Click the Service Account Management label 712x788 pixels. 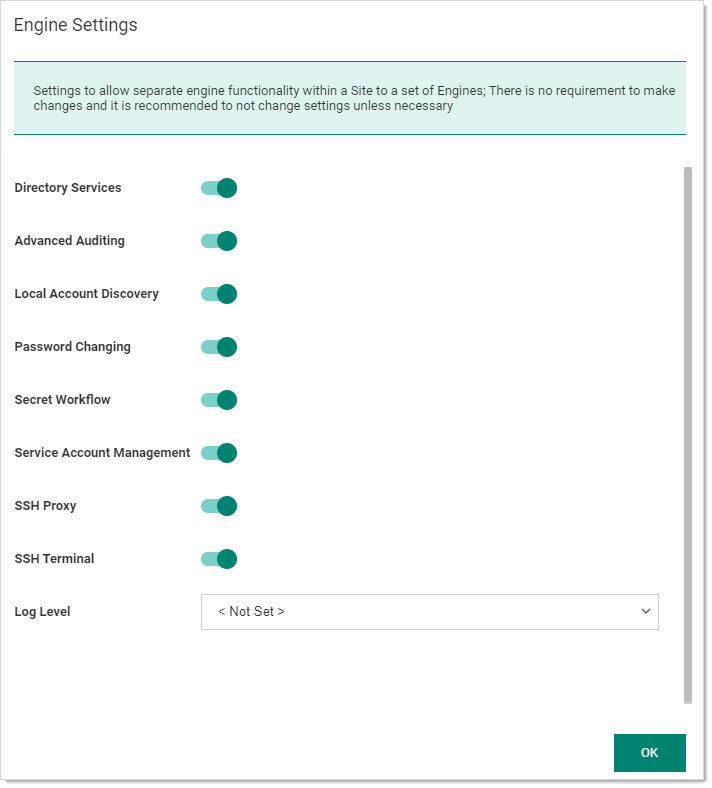pyautogui.click(x=103, y=453)
